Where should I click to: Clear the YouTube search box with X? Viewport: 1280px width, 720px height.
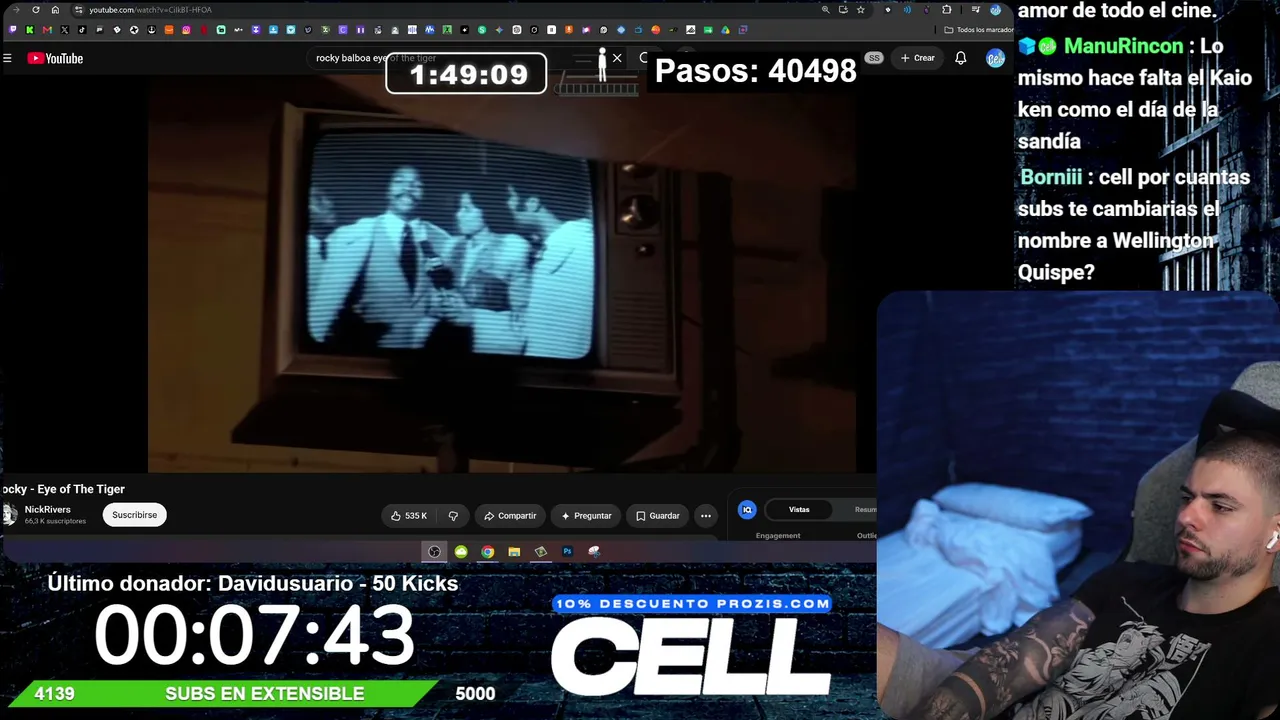pos(617,58)
